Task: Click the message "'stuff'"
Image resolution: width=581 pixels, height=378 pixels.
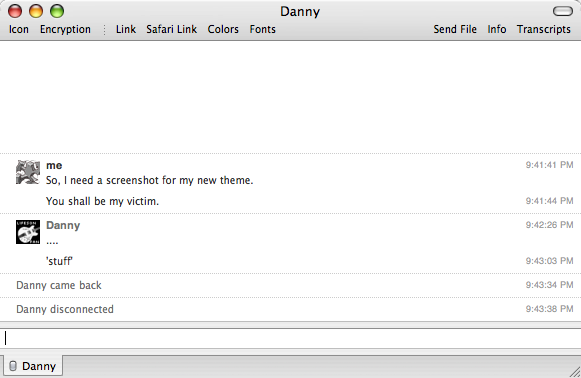Action: tap(59, 261)
